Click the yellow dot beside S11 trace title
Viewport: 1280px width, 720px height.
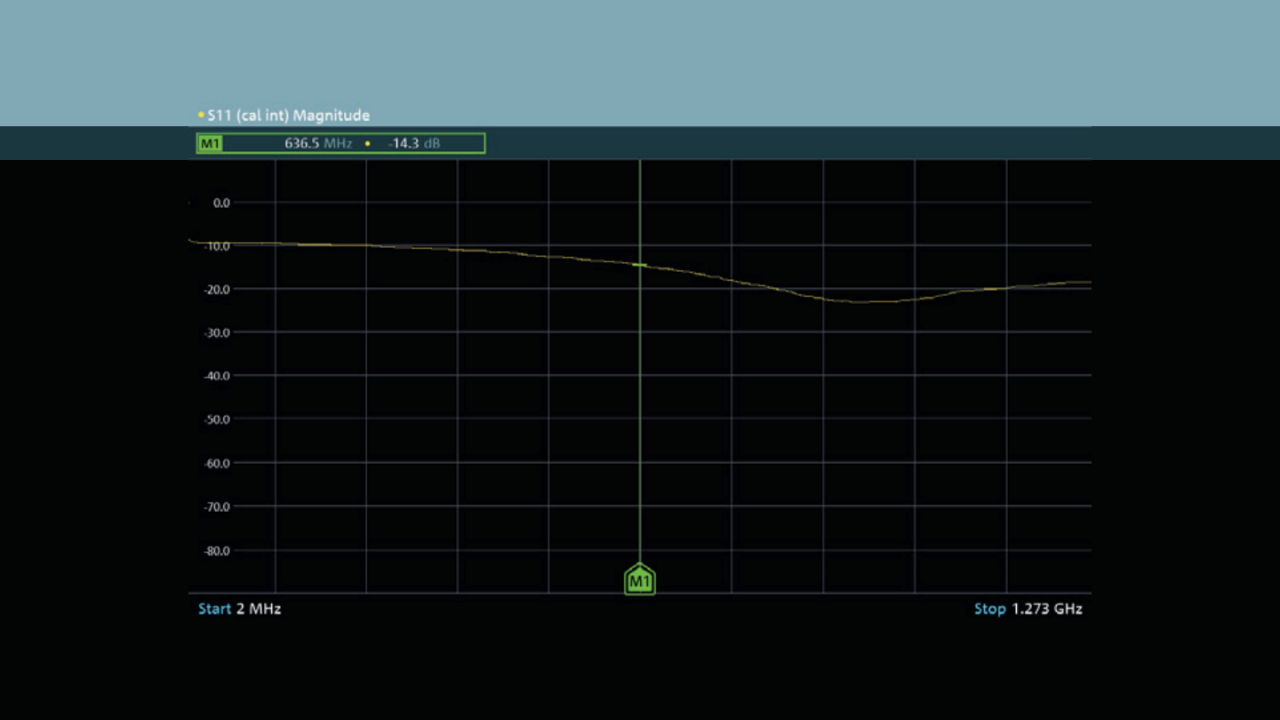pyautogui.click(x=201, y=116)
